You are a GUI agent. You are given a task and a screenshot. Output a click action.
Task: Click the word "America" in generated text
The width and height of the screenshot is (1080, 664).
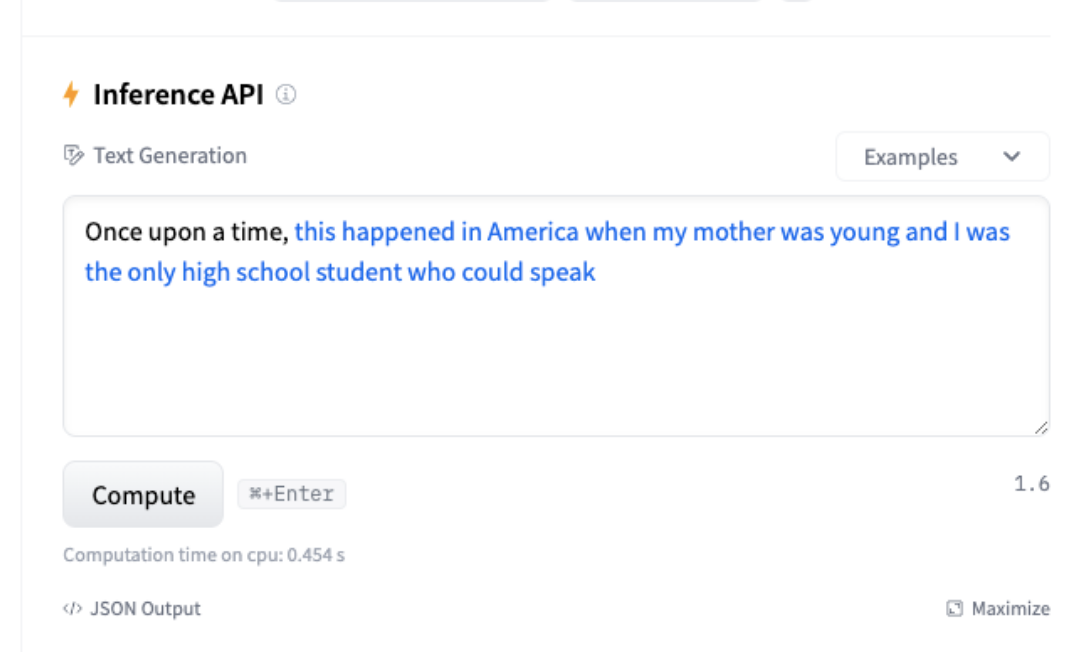coord(533,232)
